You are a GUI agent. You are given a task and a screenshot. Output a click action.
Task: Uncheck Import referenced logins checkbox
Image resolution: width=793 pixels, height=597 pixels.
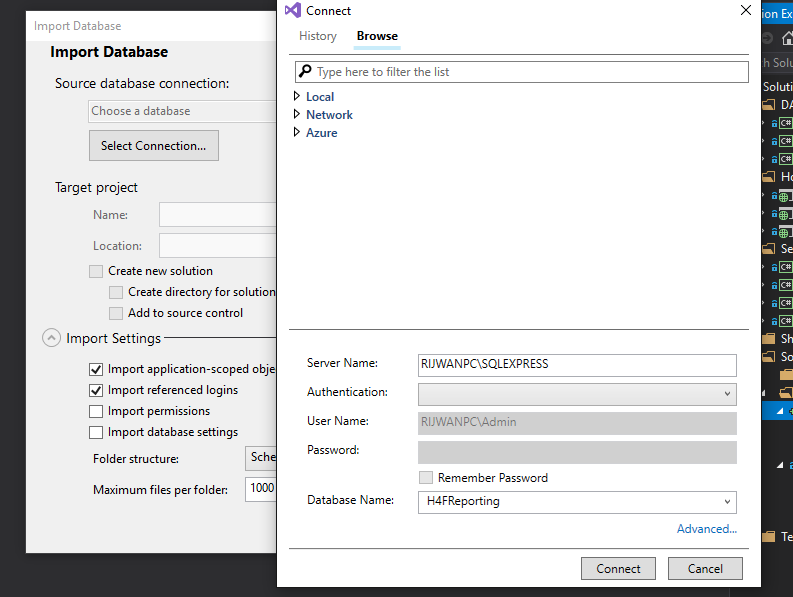pos(96,390)
